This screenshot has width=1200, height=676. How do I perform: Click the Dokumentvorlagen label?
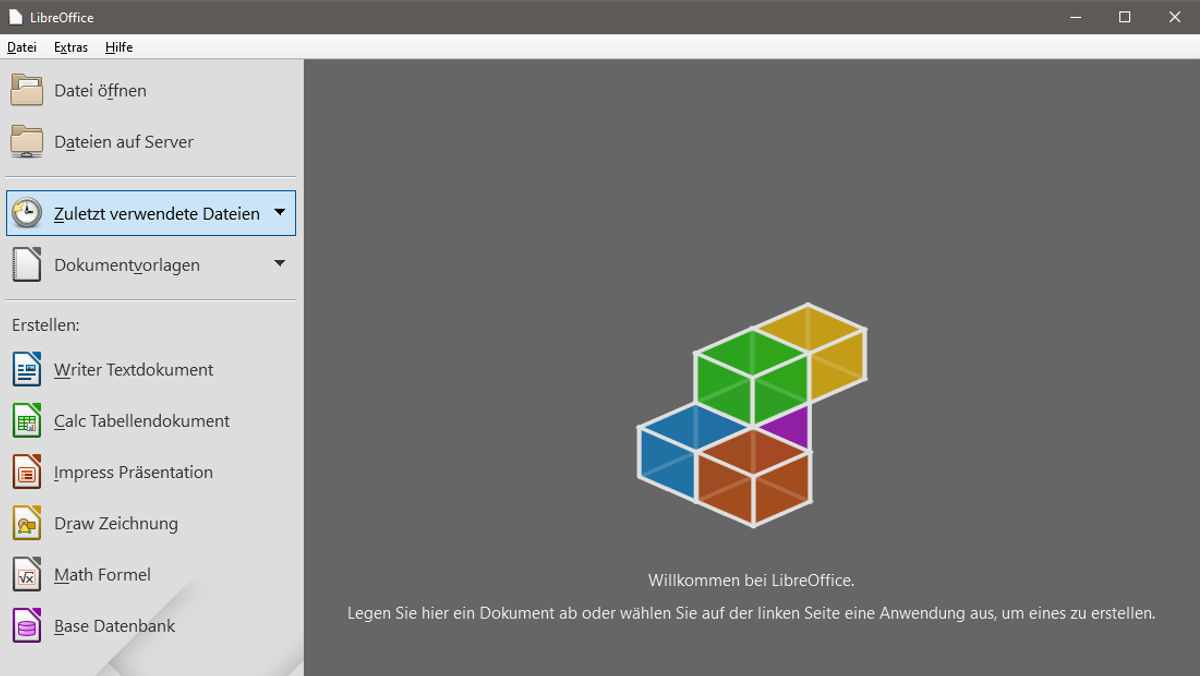click(x=127, y=265)
